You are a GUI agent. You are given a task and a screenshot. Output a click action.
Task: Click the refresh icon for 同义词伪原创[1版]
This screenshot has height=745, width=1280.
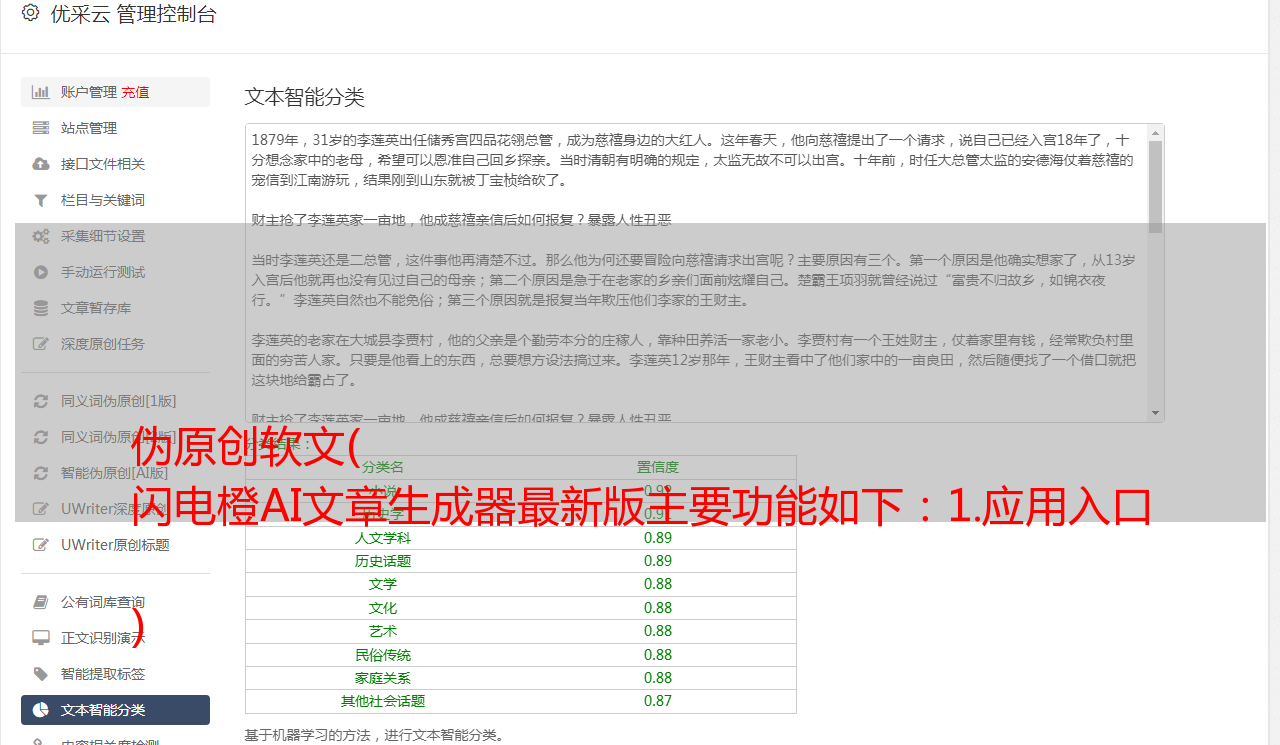tap(41, 401)
